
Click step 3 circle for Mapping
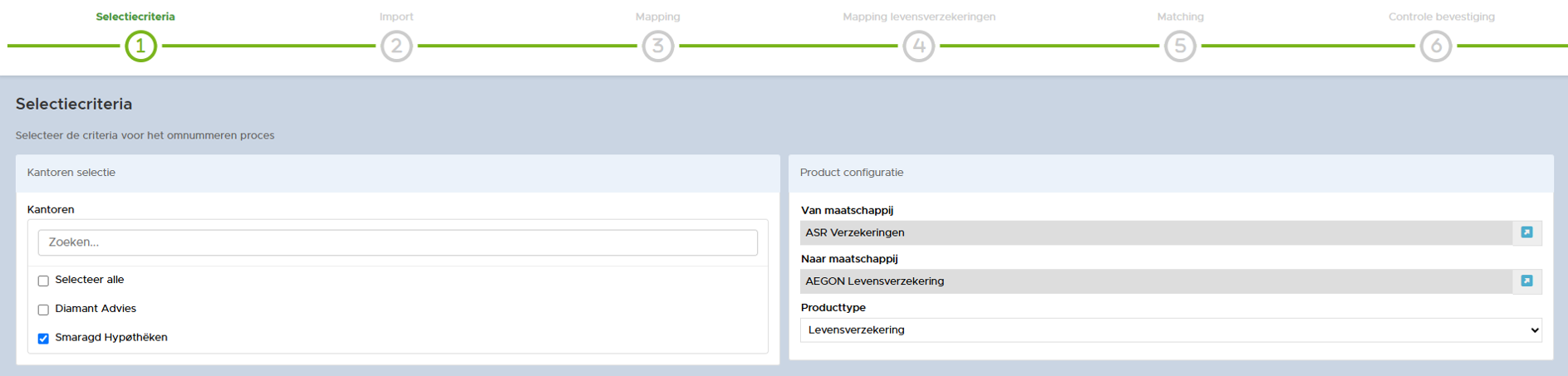pos(657,46)
